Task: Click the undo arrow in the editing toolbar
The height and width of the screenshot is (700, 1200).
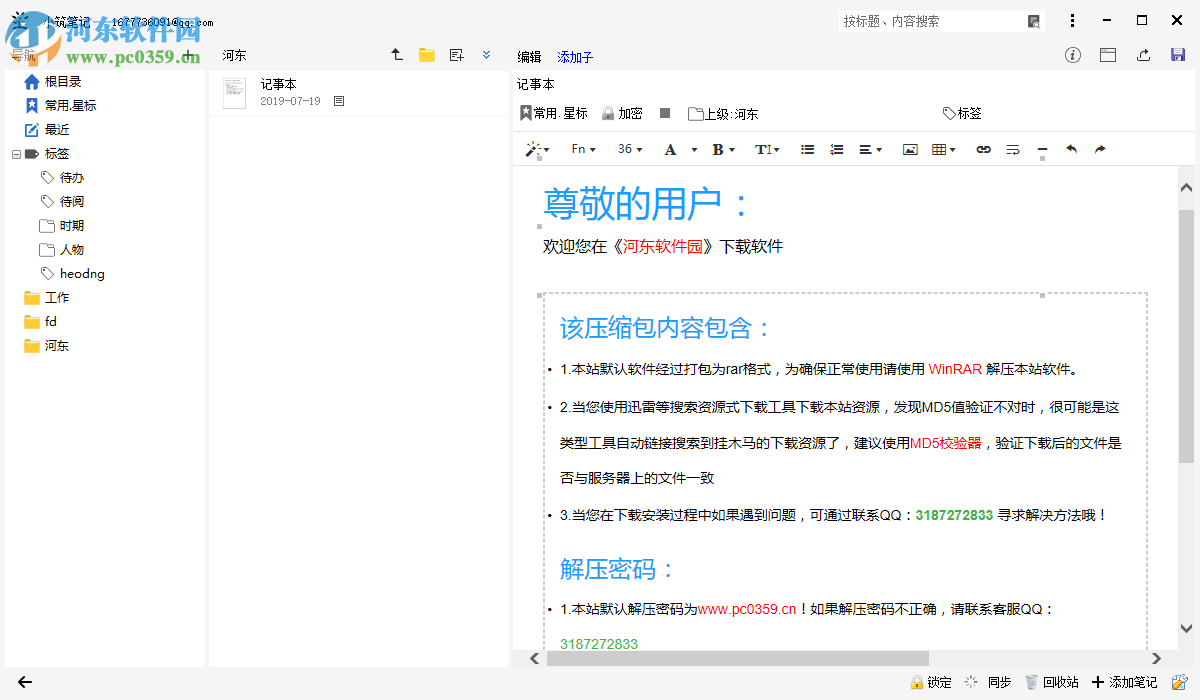Action: 1070,149
